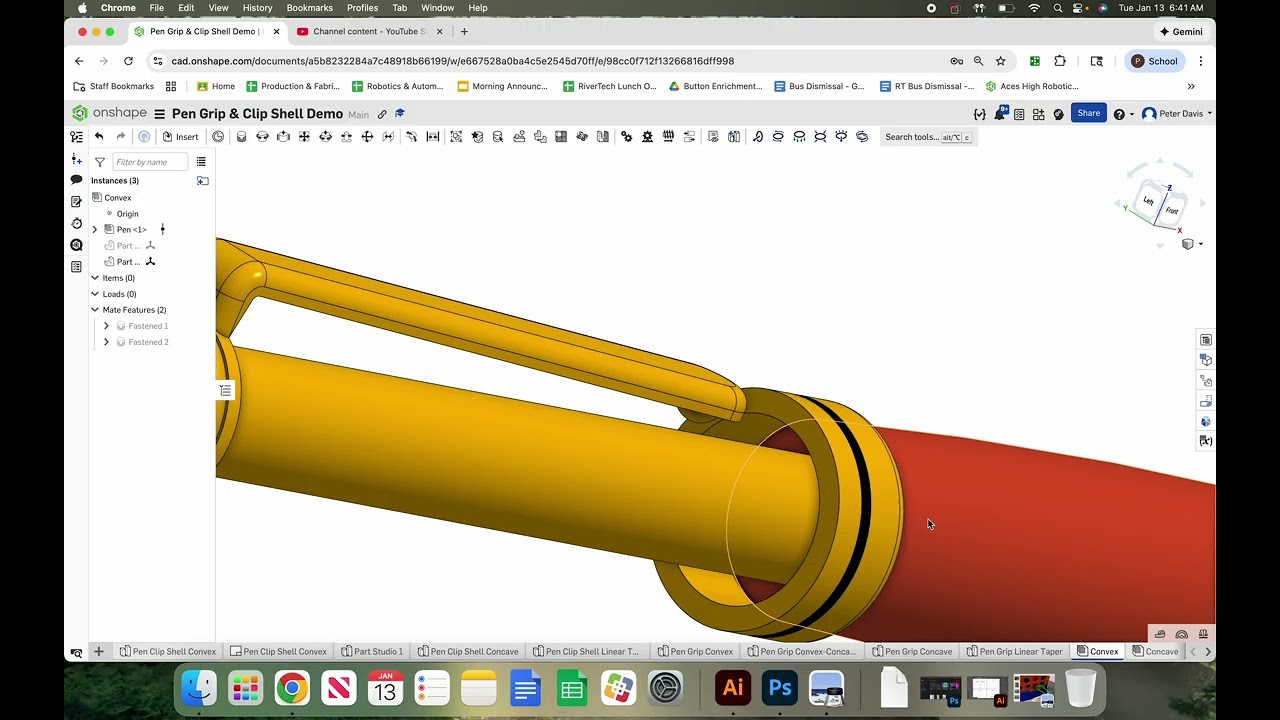Select the Convex assembly tree item
The image size is (1280, 720).
[118, 198]
